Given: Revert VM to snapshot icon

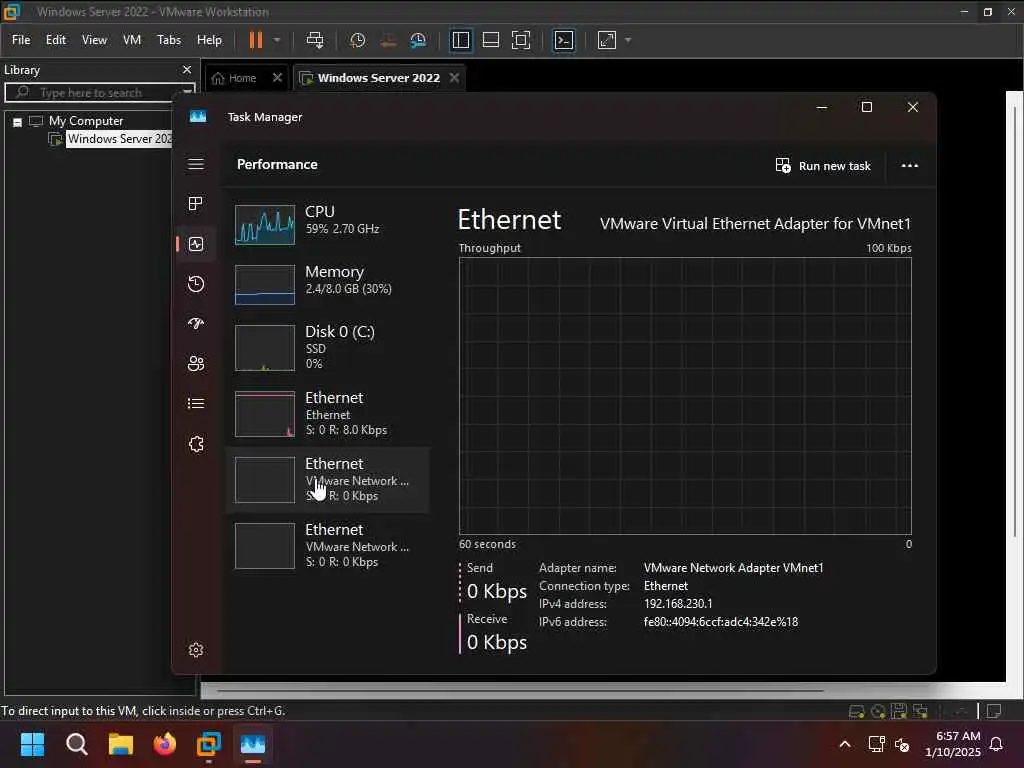Looking at the screenshot, I should coord(388,40).
